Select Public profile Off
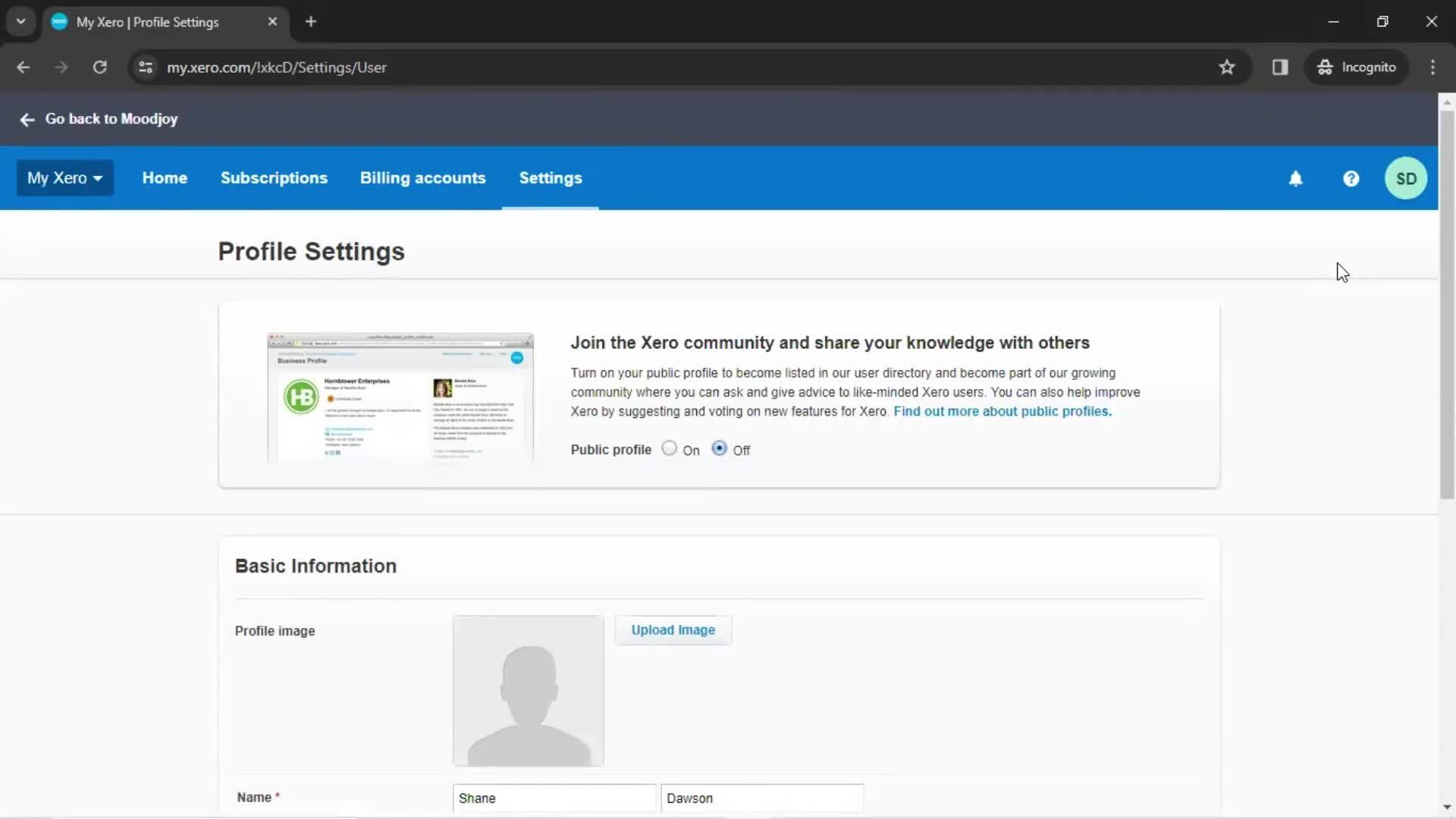 coord(719,448)
